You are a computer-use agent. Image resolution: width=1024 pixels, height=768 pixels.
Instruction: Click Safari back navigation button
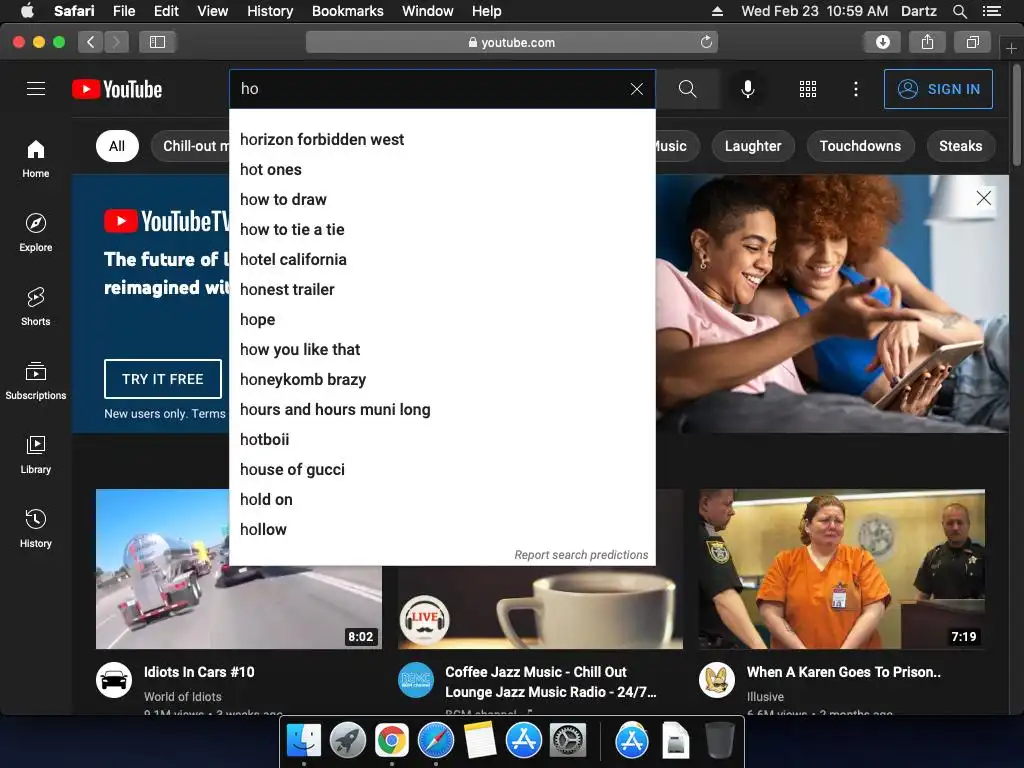(x=91, y=42)
